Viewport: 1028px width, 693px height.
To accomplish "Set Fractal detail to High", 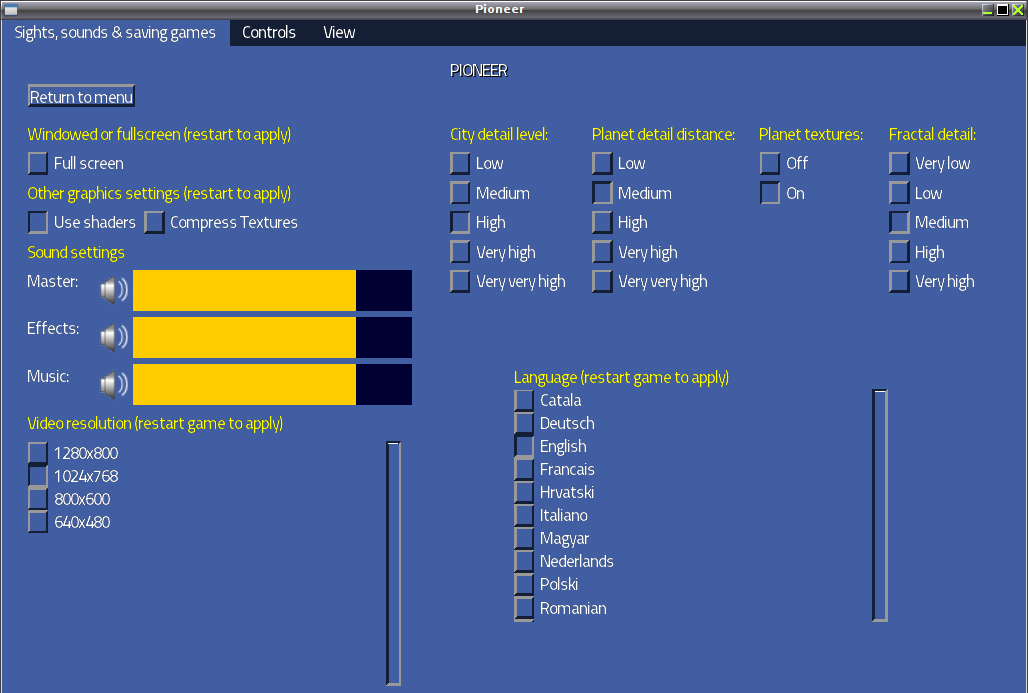I will [x=899, y=252].
